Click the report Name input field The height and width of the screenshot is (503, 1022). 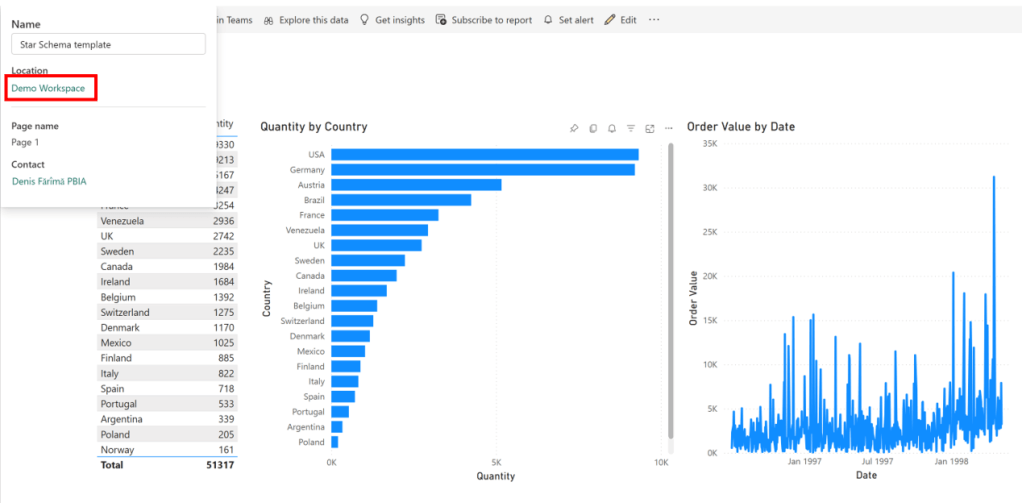tap(108, 45)
